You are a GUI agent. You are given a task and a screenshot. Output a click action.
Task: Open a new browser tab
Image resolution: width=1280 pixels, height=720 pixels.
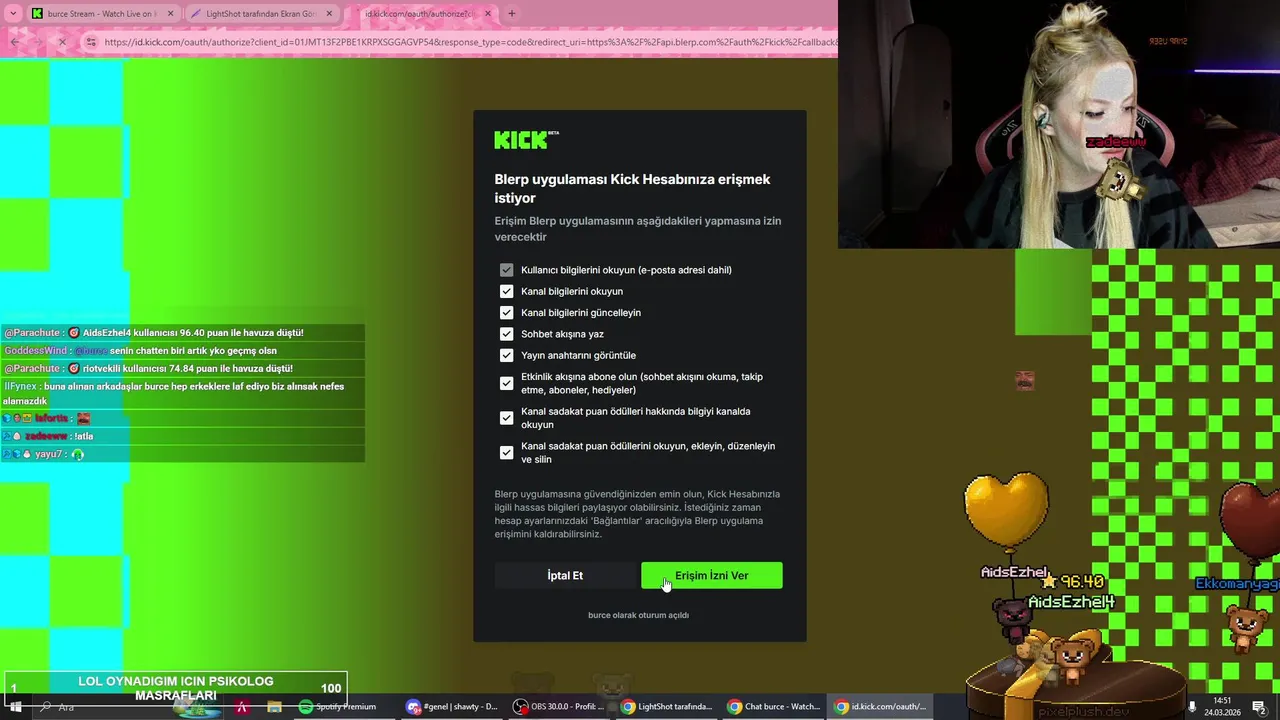click(x=511, y=14)
